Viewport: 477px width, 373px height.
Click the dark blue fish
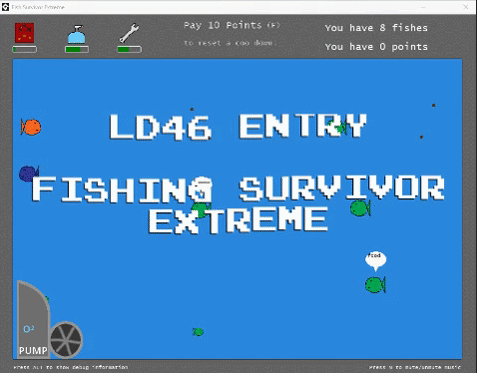click(29, 173)
